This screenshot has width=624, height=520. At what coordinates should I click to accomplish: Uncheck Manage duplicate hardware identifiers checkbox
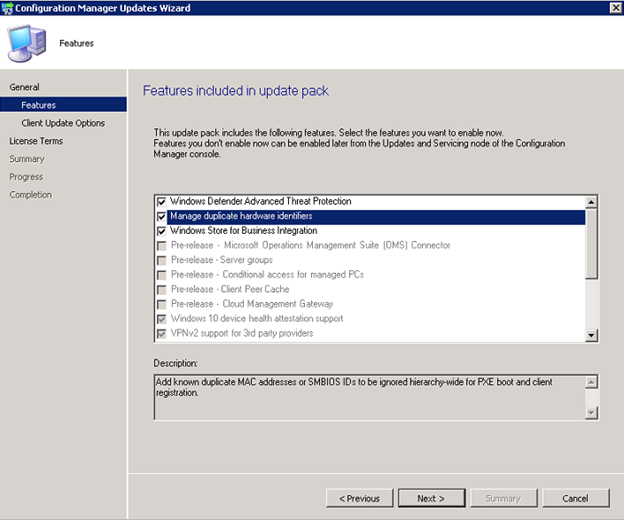coord(161,216)
